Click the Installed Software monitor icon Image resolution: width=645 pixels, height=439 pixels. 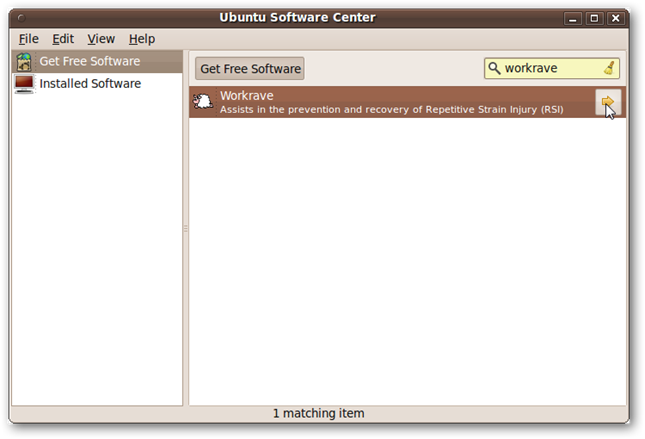24,84
